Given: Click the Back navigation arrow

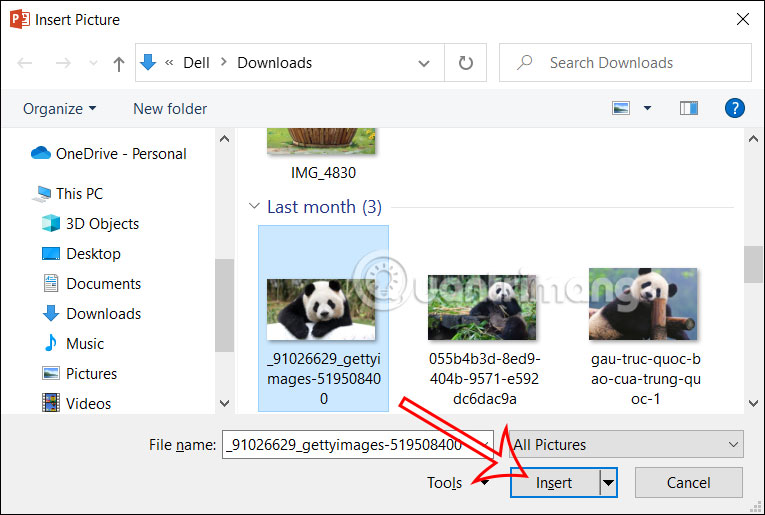Looking at the screenshot, I should (x=24, y=63).
